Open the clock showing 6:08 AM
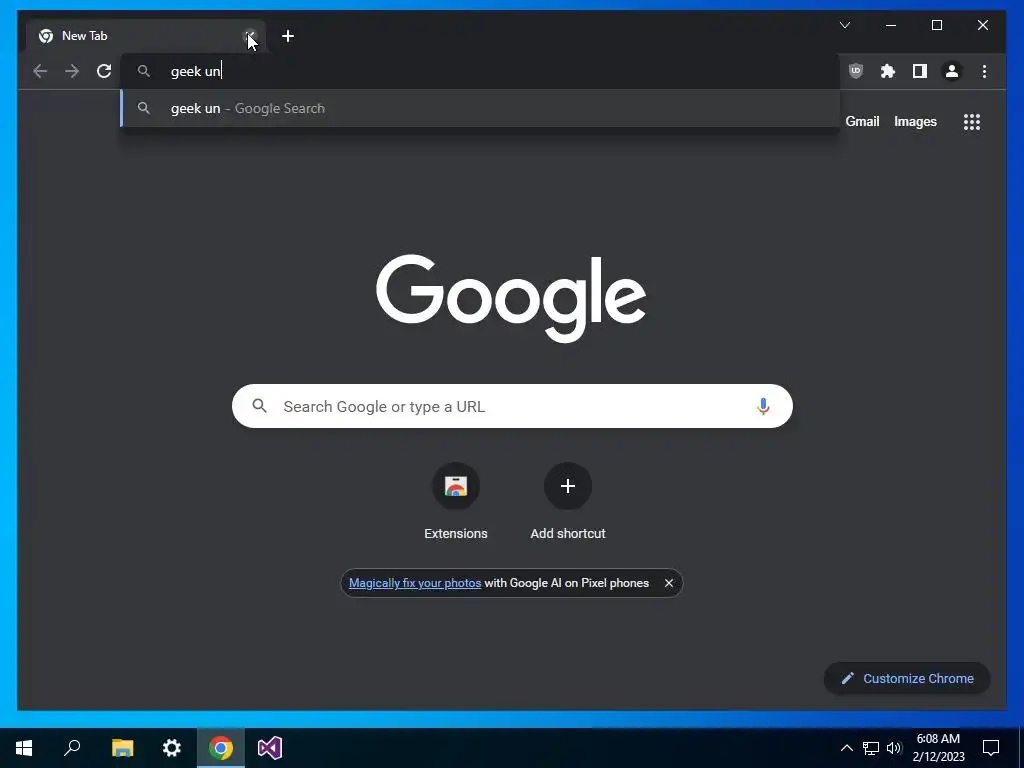Image resolution: width=1024 pixels, height=768 pixels. point(938,748)
